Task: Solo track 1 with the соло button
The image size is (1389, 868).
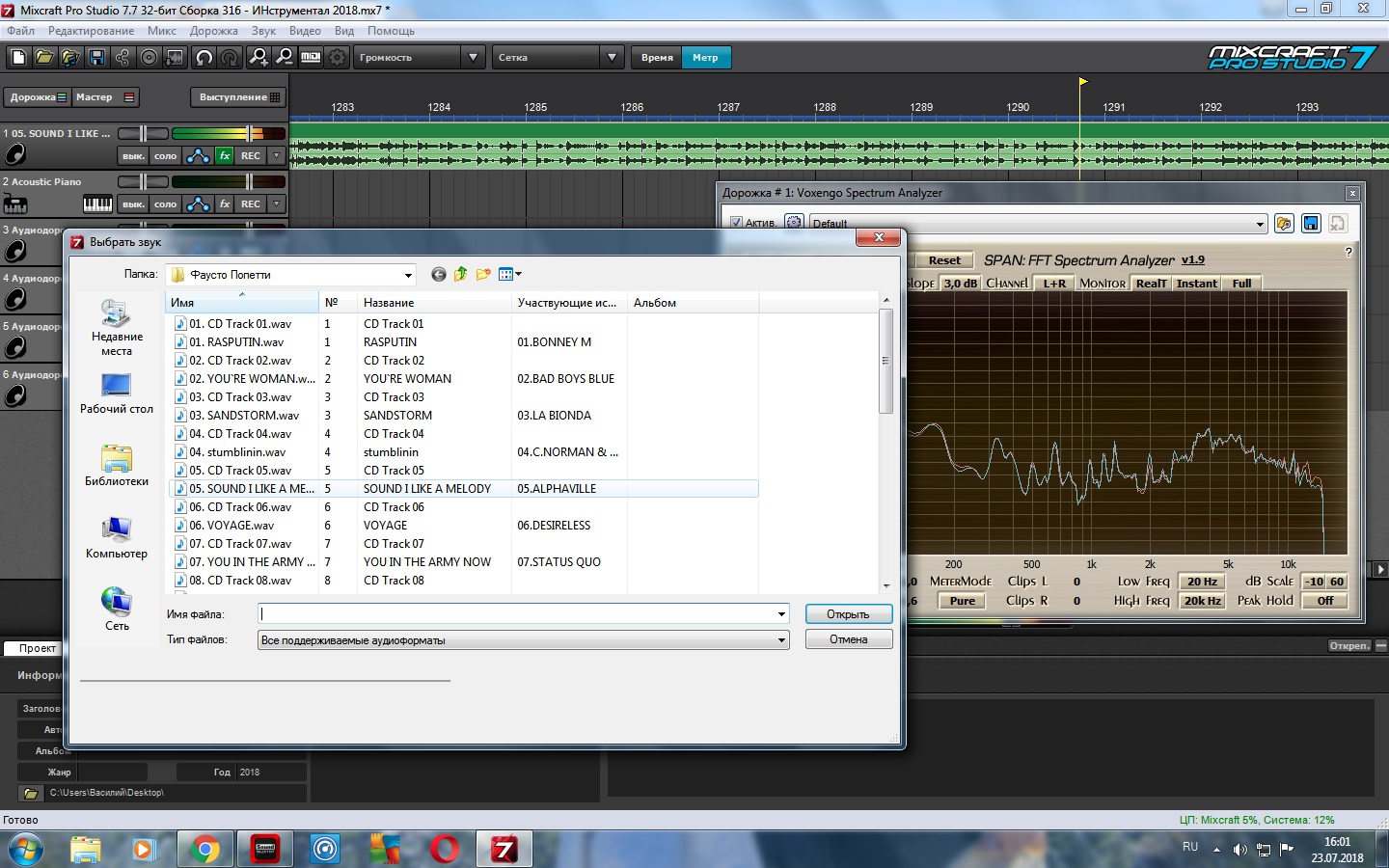Action: (166, 155)
